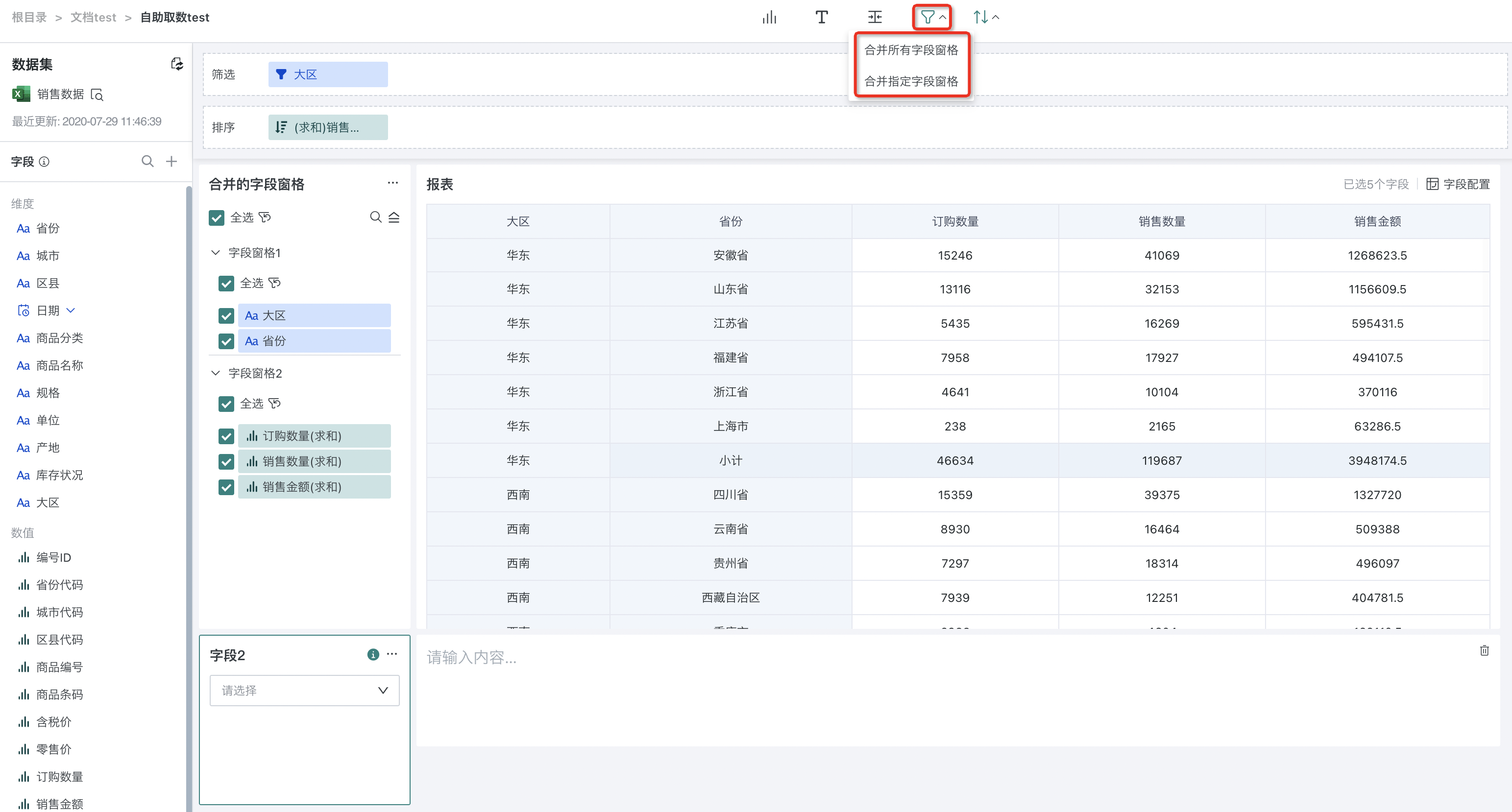Show the 字段 info tooltip icon
Viewport: 1512px width, 812px height.
click(44, 161)
